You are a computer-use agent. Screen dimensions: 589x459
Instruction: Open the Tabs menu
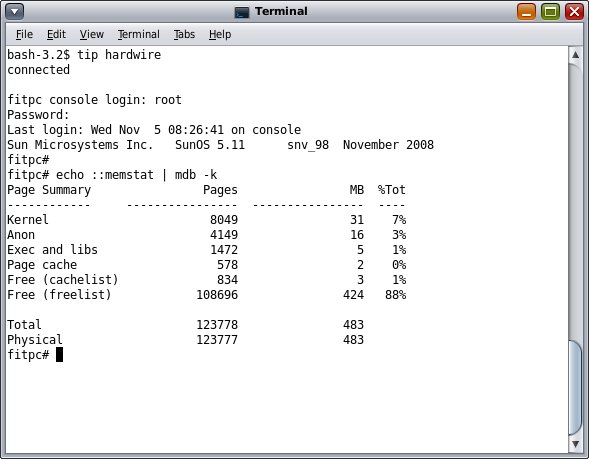pos(184,35)
